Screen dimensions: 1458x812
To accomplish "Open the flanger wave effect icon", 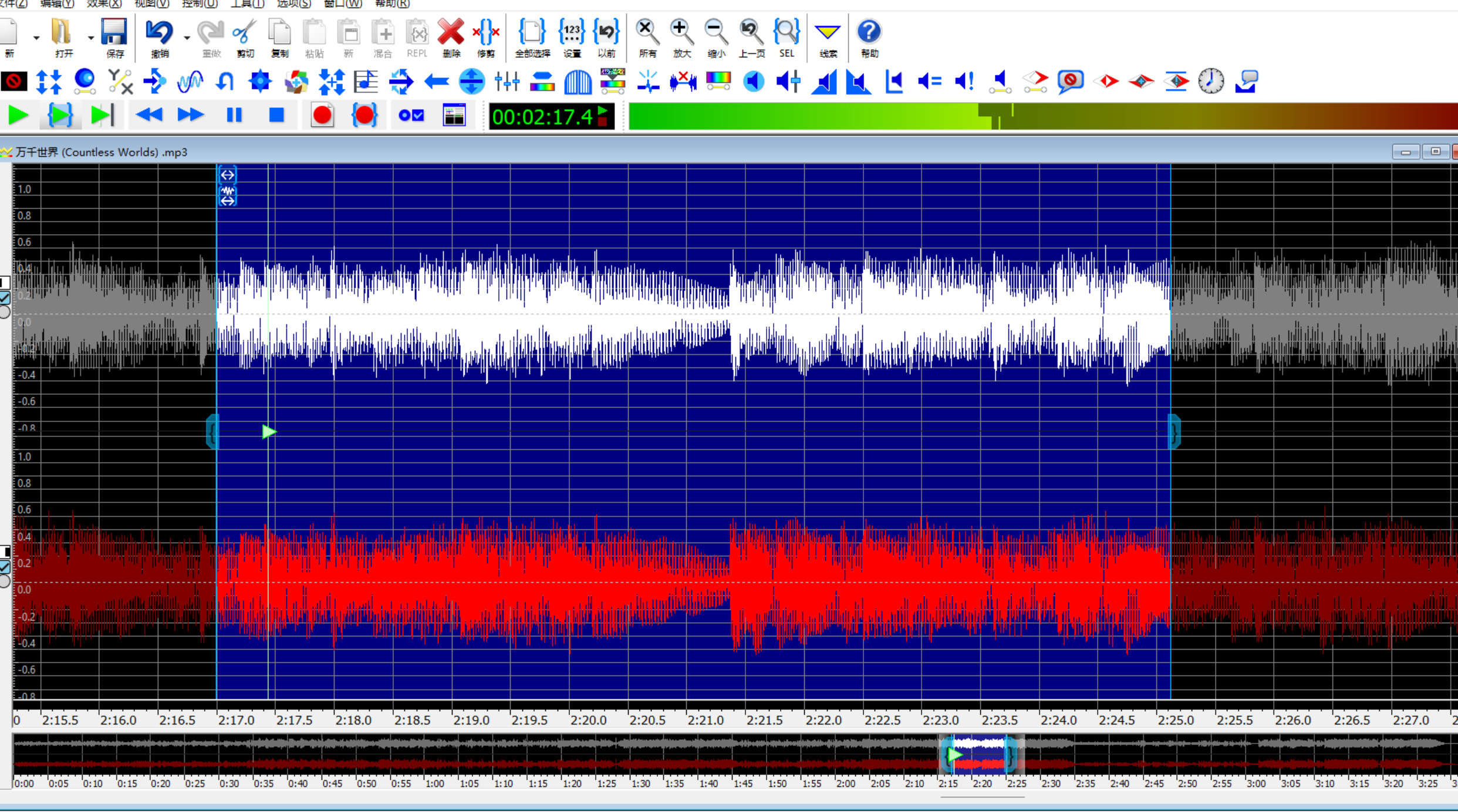I will 190,81.
